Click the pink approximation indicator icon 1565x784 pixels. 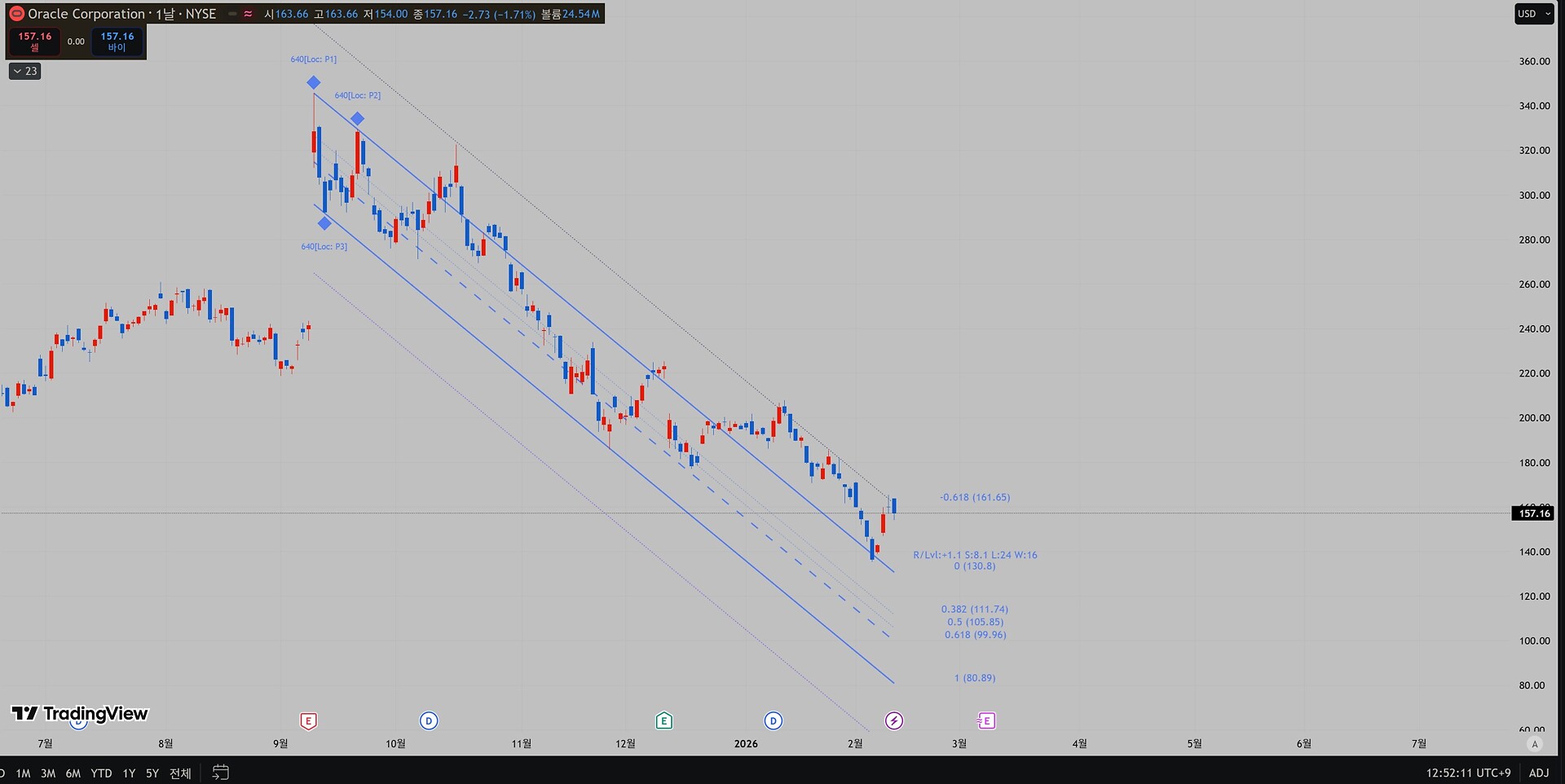click(248, 14)
